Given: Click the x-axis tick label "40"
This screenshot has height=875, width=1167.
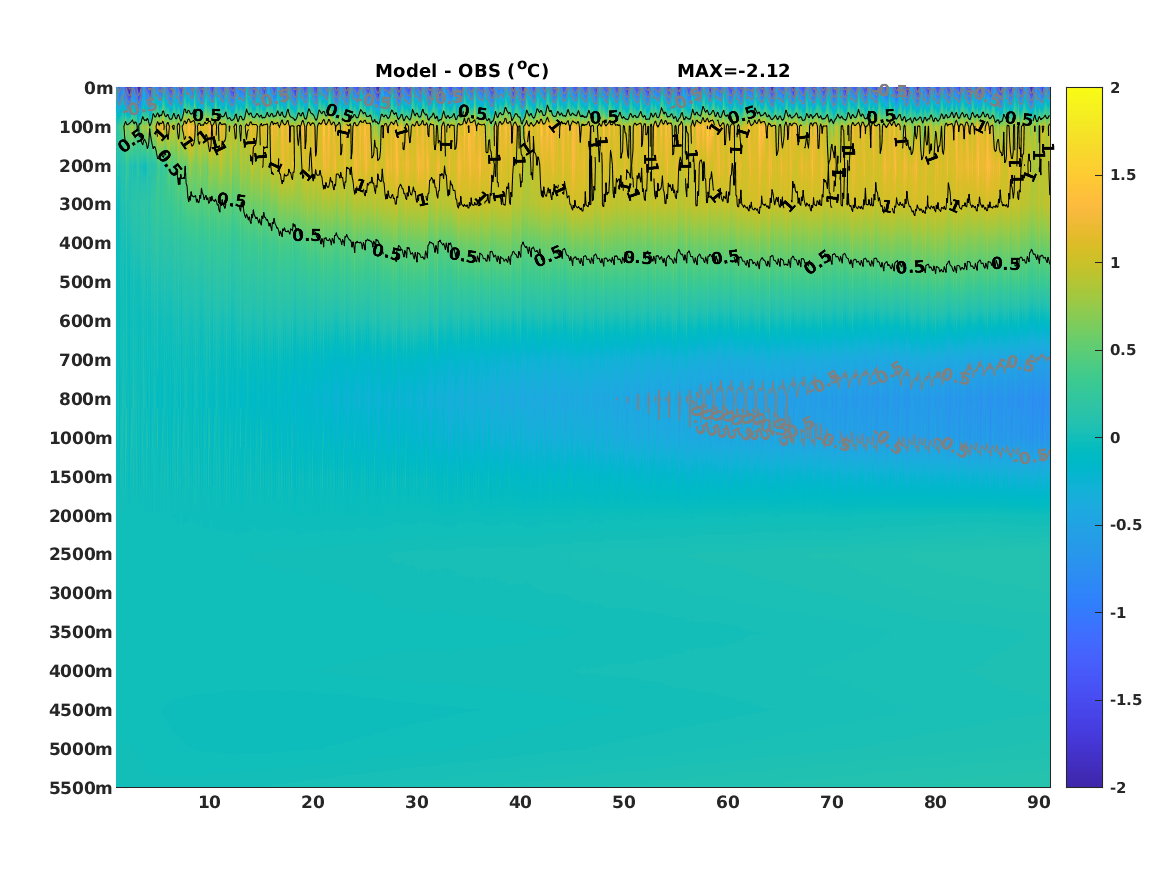Looking at the screenshot, I should (520, 802).
